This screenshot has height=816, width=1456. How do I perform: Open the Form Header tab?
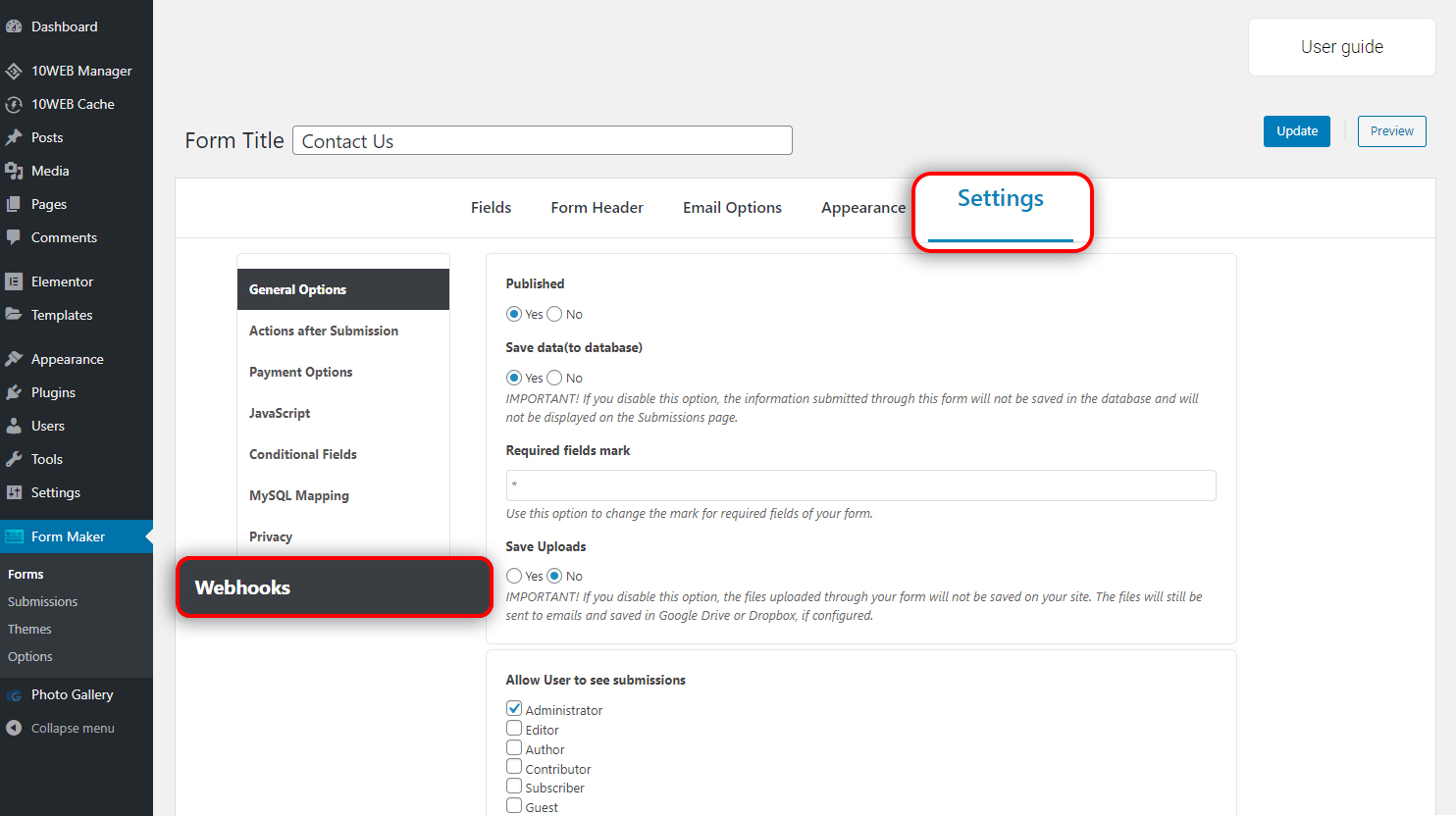[x=597, y=208]
